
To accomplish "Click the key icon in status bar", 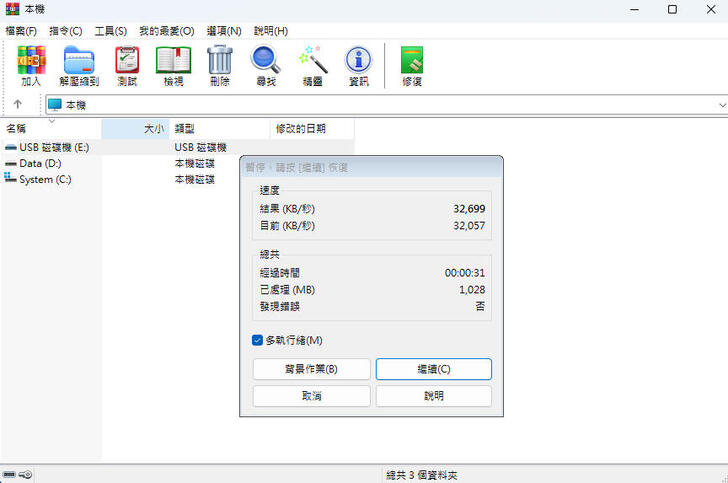I will point(26,475).
